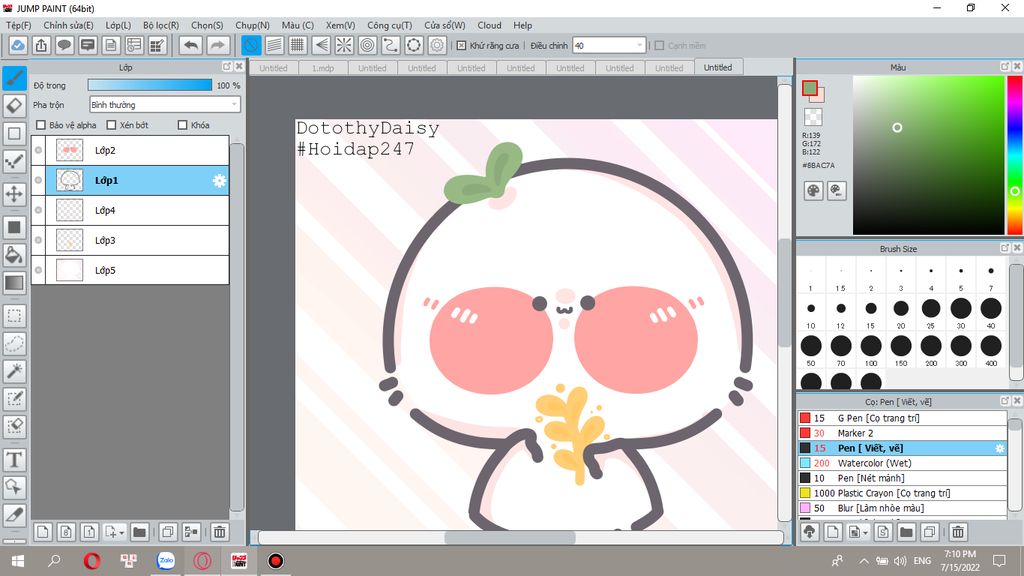Screen dimensions: 1024x576
Task: Select the Move tool
Action: click(14, 193)
